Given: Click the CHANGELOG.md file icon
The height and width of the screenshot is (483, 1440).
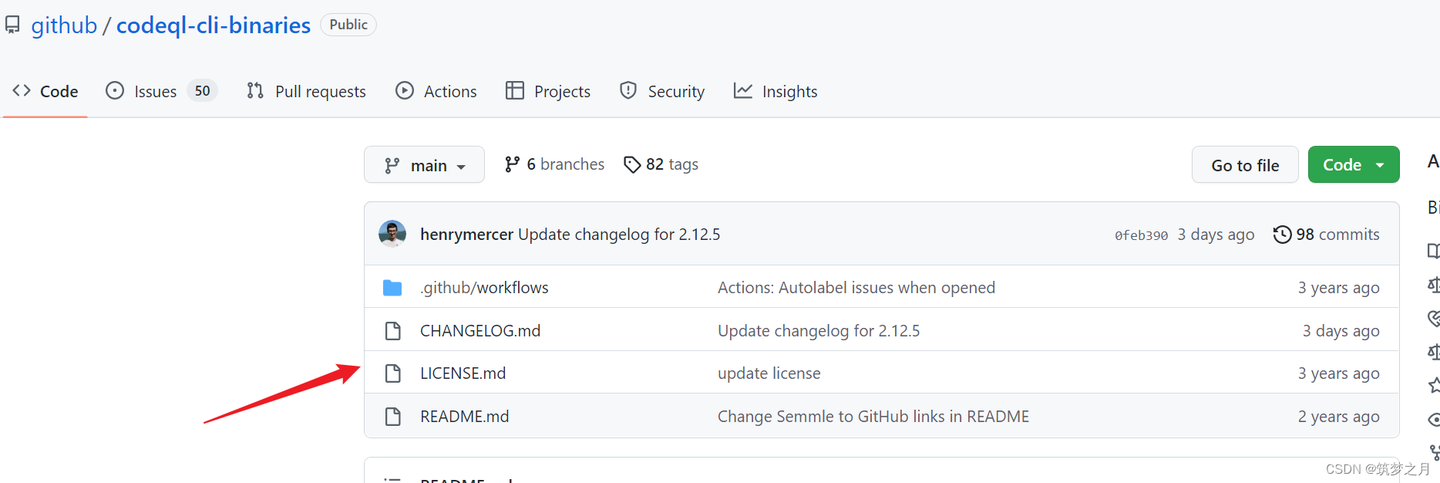Looking at the screenshot, I should tap(392, 331).
